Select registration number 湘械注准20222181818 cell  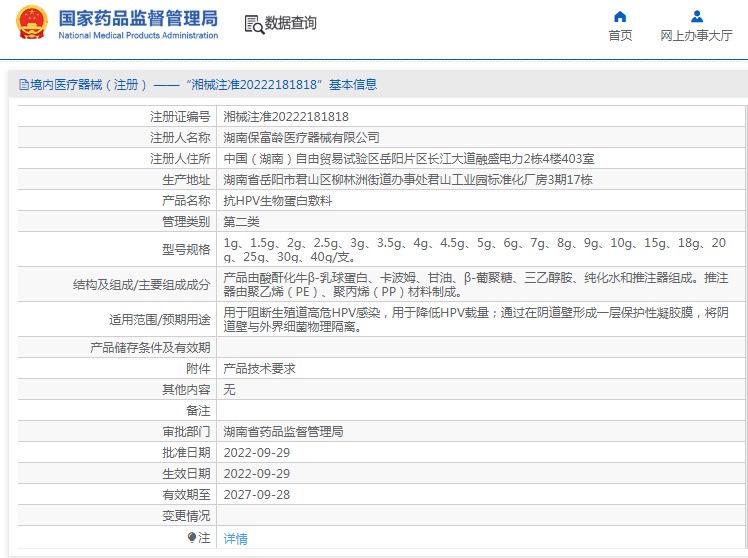pos(286,117)
